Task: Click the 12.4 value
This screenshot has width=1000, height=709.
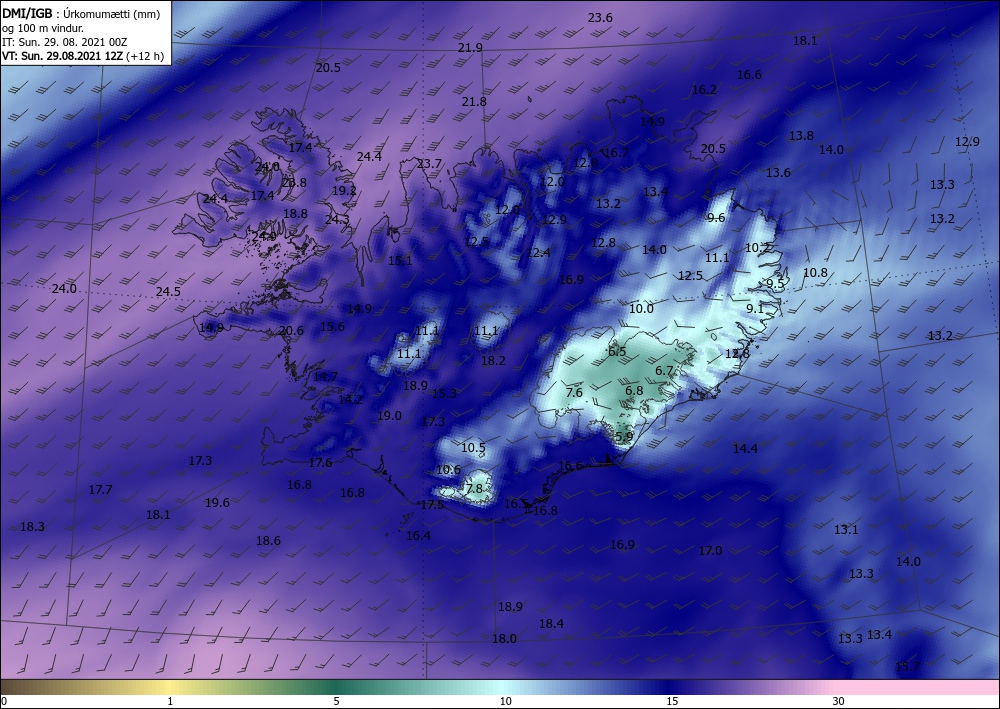Action: (x=538, y=253)
